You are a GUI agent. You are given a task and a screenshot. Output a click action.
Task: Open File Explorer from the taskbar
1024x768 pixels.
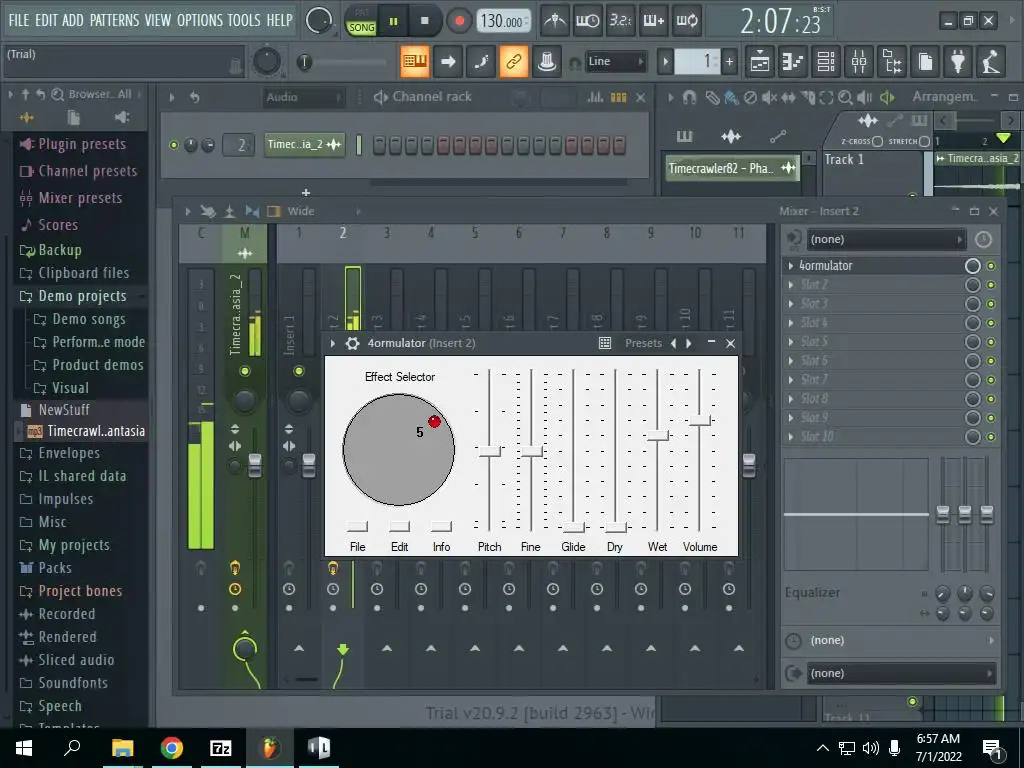[122, 748]
